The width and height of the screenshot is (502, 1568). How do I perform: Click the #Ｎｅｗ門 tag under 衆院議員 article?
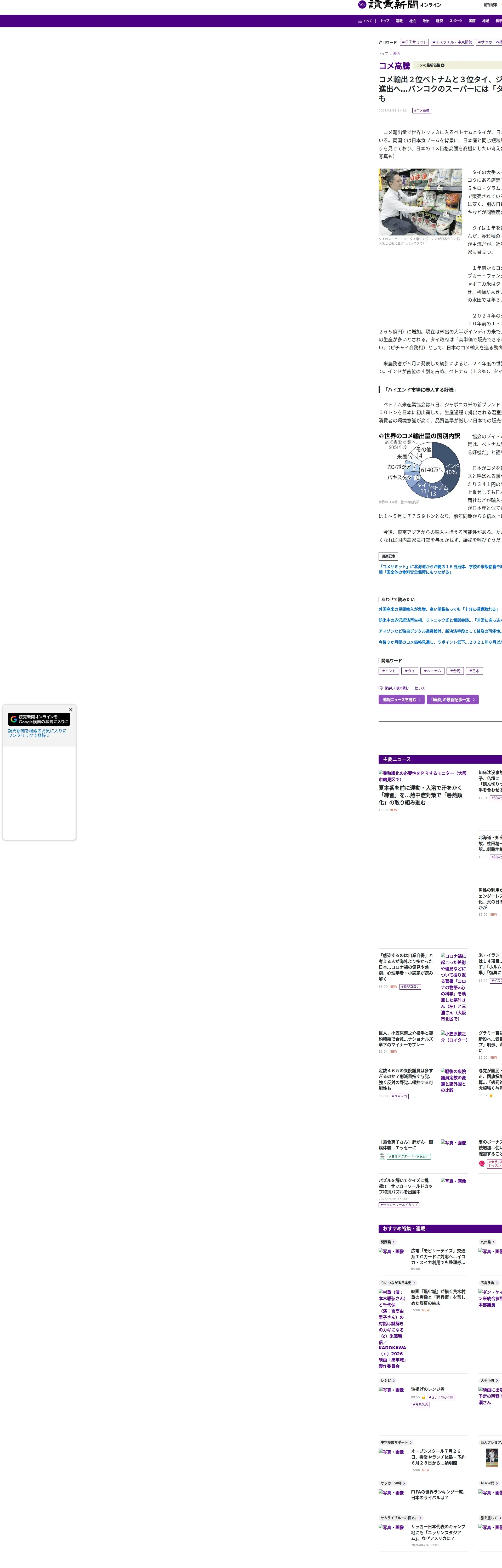coord(399,1096)
